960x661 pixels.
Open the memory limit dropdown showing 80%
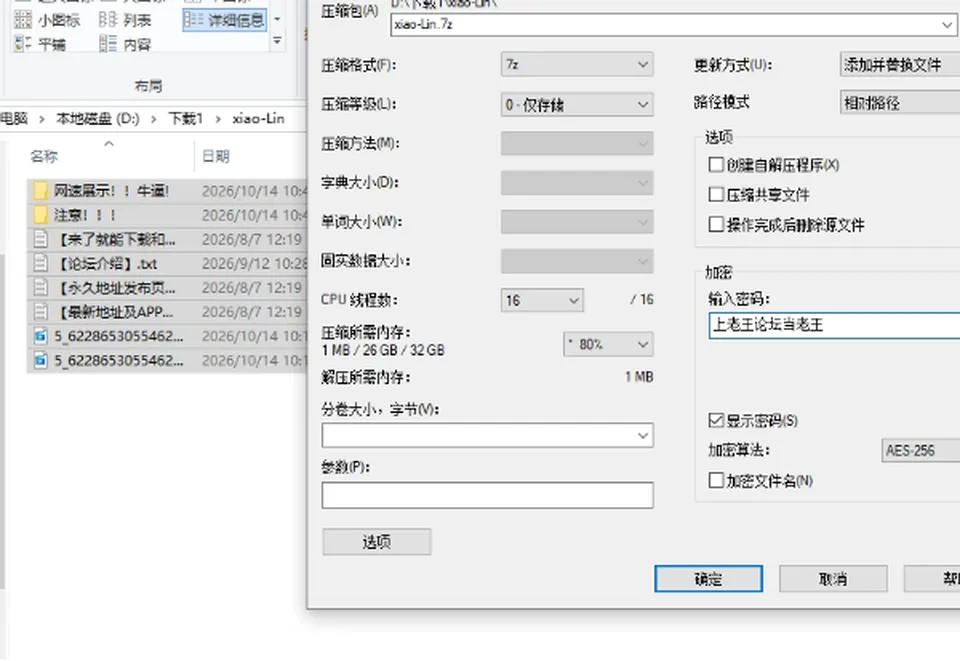(608, 344)
